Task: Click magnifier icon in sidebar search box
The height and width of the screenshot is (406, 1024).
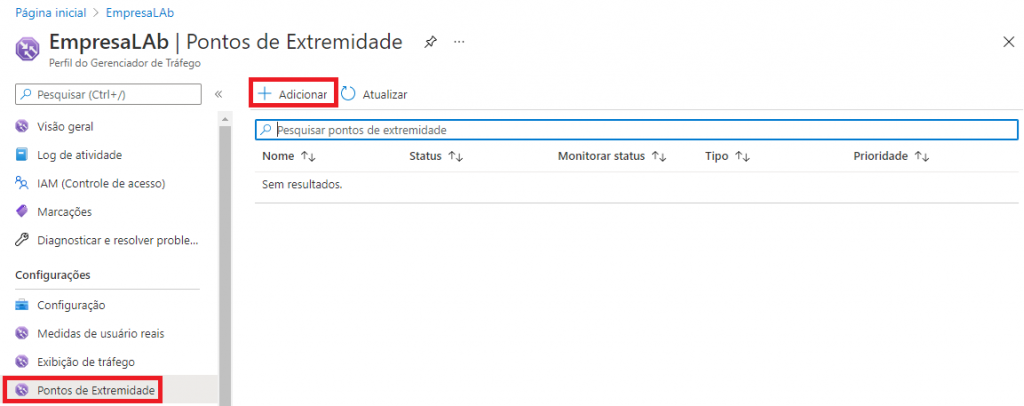Action: 26,94
